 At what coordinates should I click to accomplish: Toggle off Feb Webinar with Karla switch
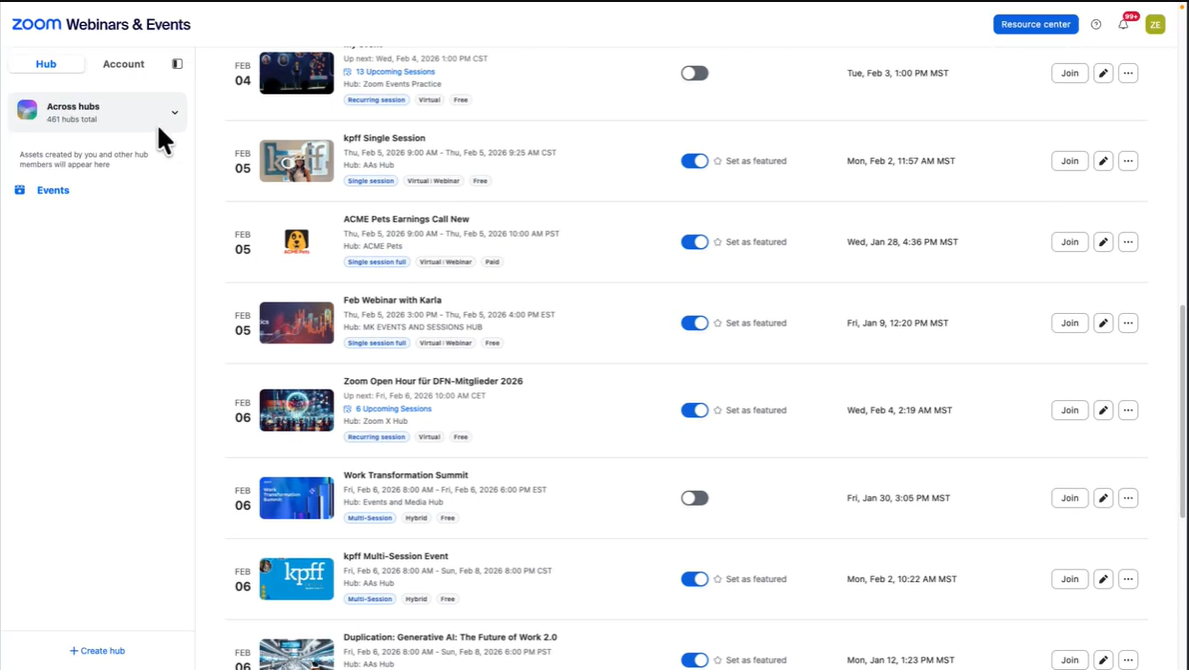(x=695, y=323)
